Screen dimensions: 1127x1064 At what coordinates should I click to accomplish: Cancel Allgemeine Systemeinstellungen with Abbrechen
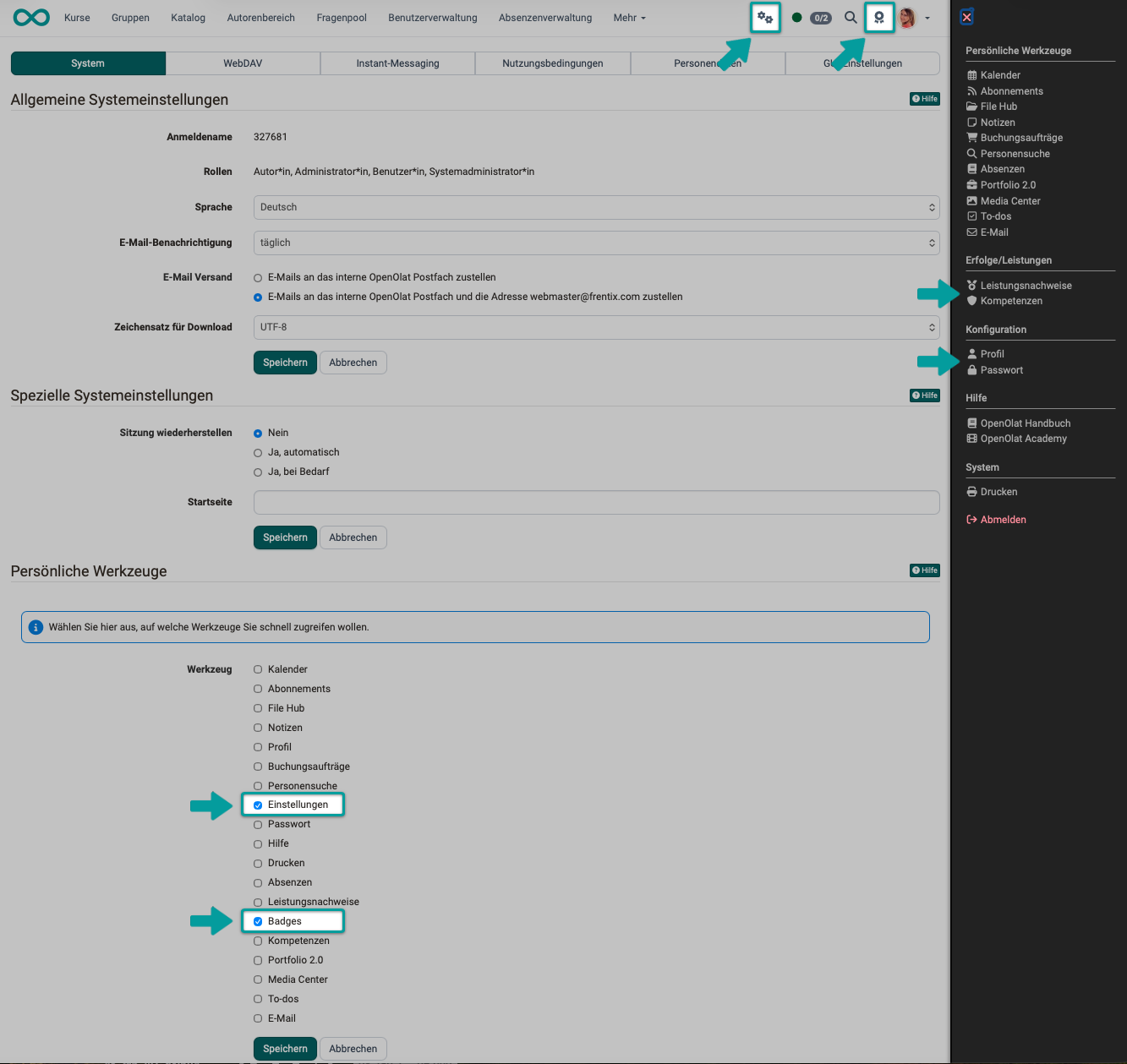[x=353, y=363]
